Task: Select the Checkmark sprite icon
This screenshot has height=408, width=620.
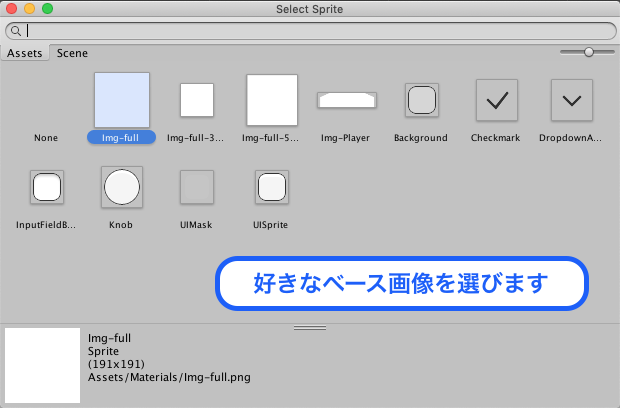Action: coord(496,100)
